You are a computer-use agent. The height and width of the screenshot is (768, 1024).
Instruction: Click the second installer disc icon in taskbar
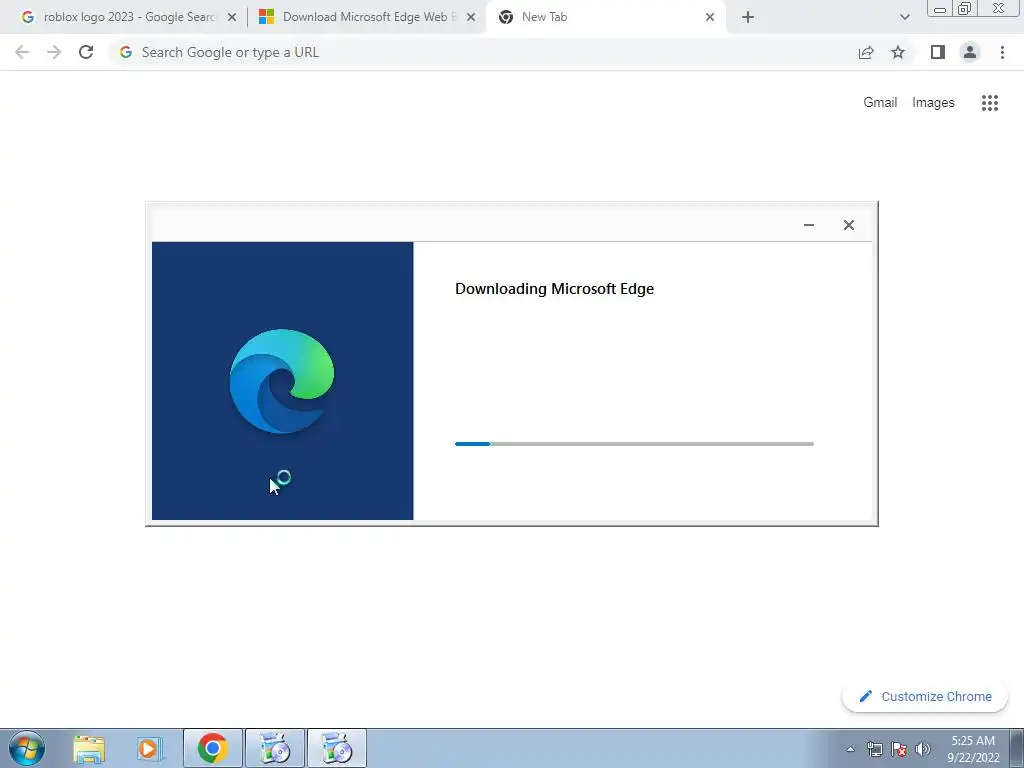point(336,748)
